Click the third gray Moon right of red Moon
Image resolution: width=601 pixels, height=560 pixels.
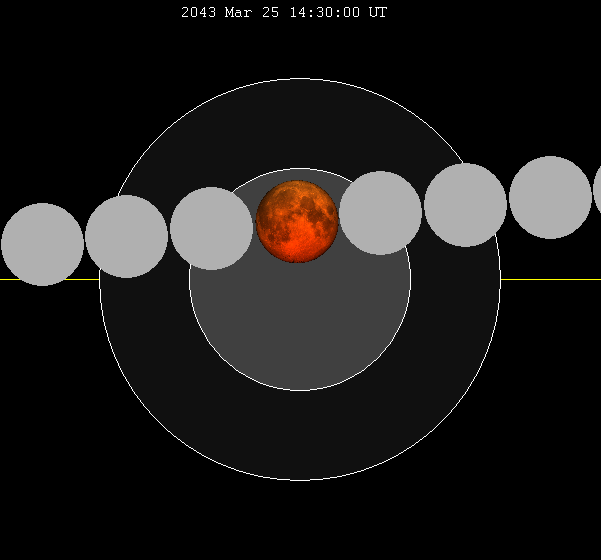point(550,197)
